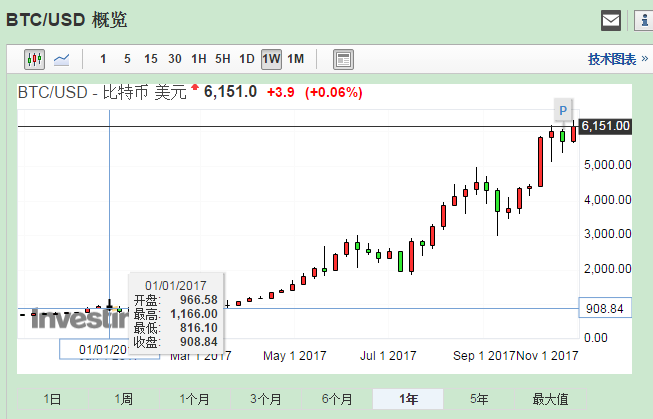Screen dimensions: 653x419
Task: Select the 1H interval
Action: 199,59
